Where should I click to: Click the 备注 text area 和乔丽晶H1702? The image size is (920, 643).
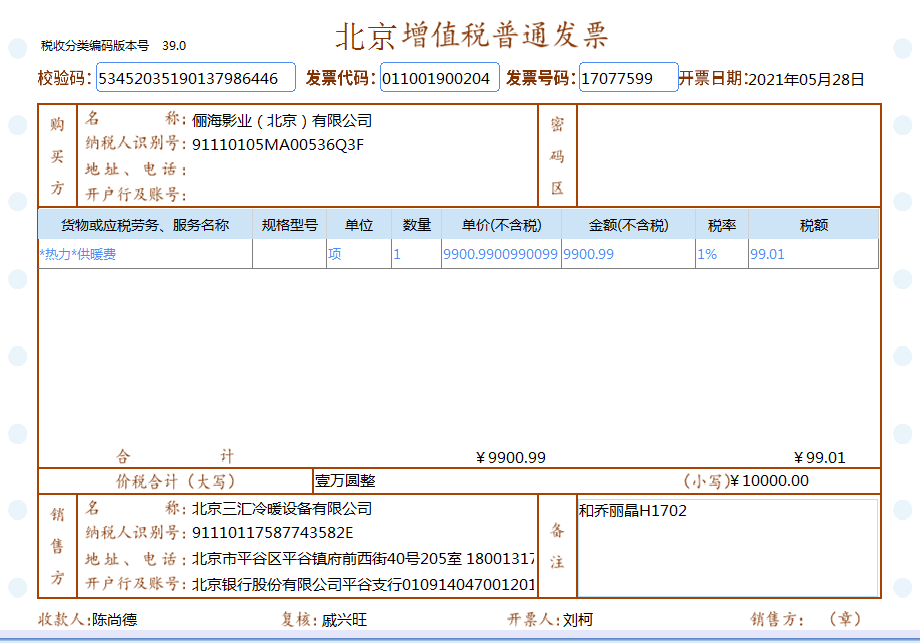click(x=728, y=547)
